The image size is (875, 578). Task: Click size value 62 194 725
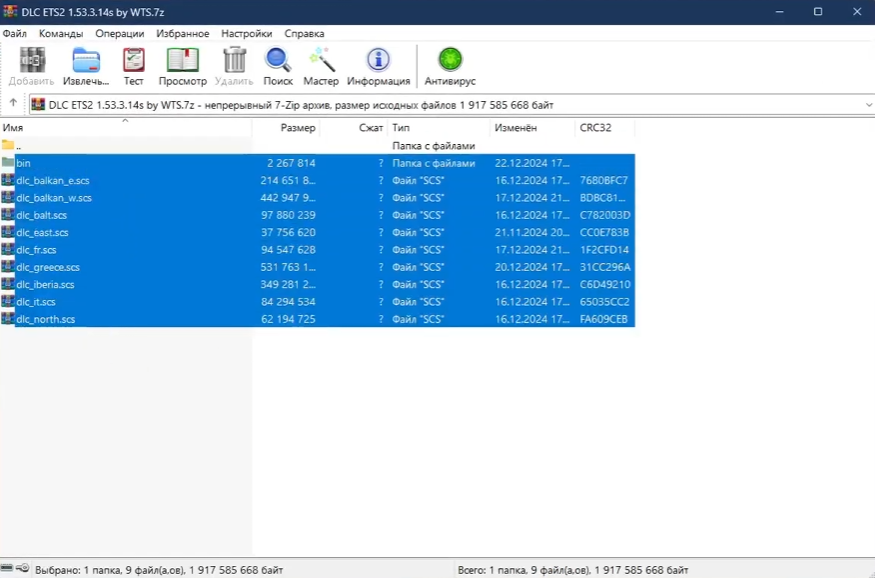coord(288,319)
